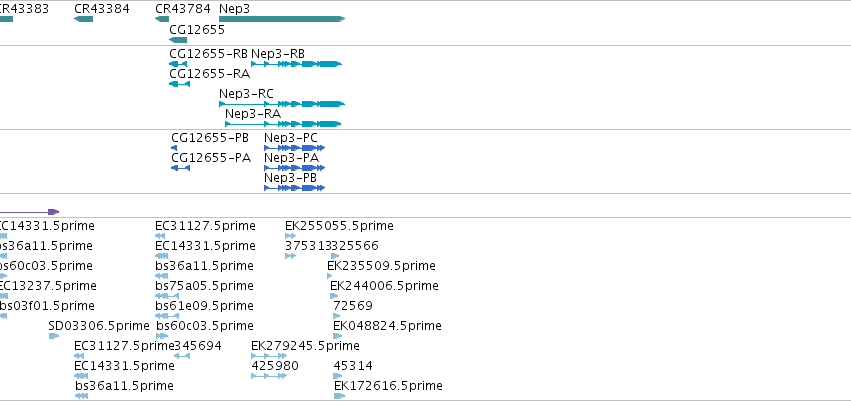Click the bs75a05.5prime EST glyph
This screenshot has width=851, height=401.
click(167, 296)
